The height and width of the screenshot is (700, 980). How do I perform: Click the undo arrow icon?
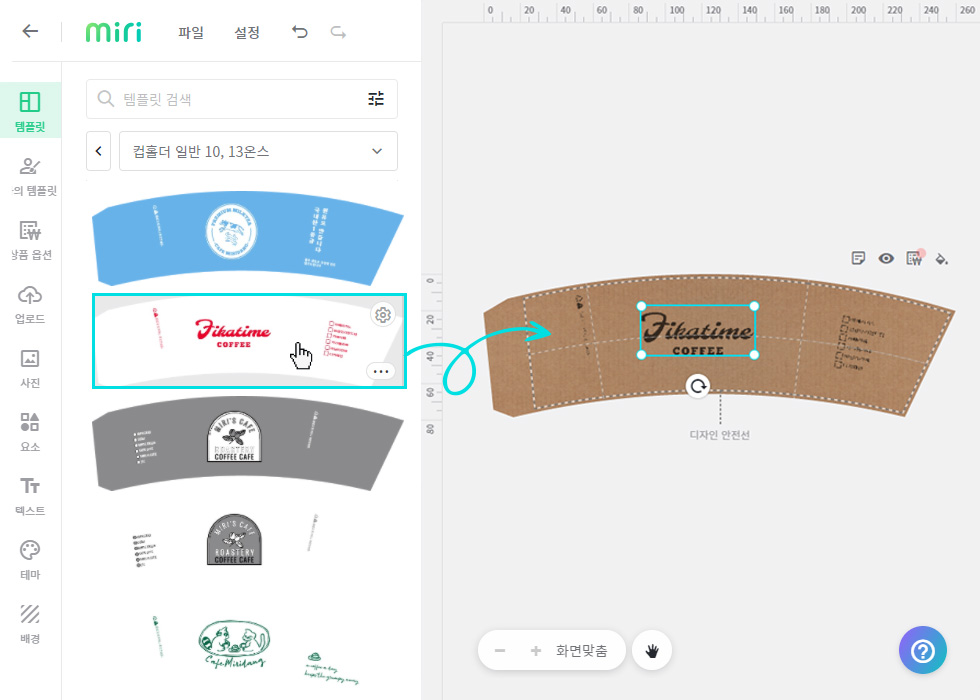[299, 32]
